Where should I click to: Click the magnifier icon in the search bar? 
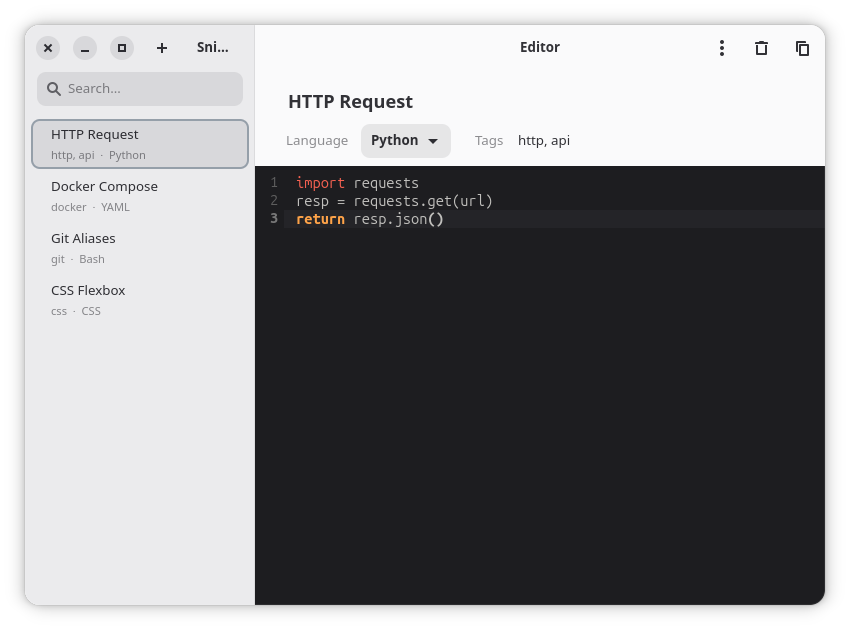point(54,88)
